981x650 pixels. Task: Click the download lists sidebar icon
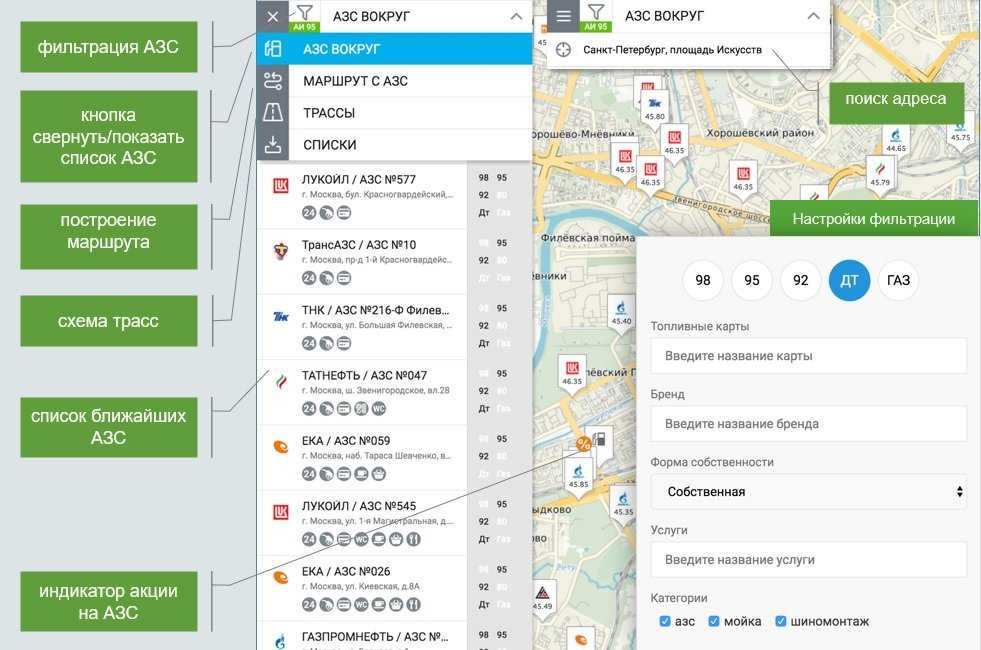coord(273,145)
